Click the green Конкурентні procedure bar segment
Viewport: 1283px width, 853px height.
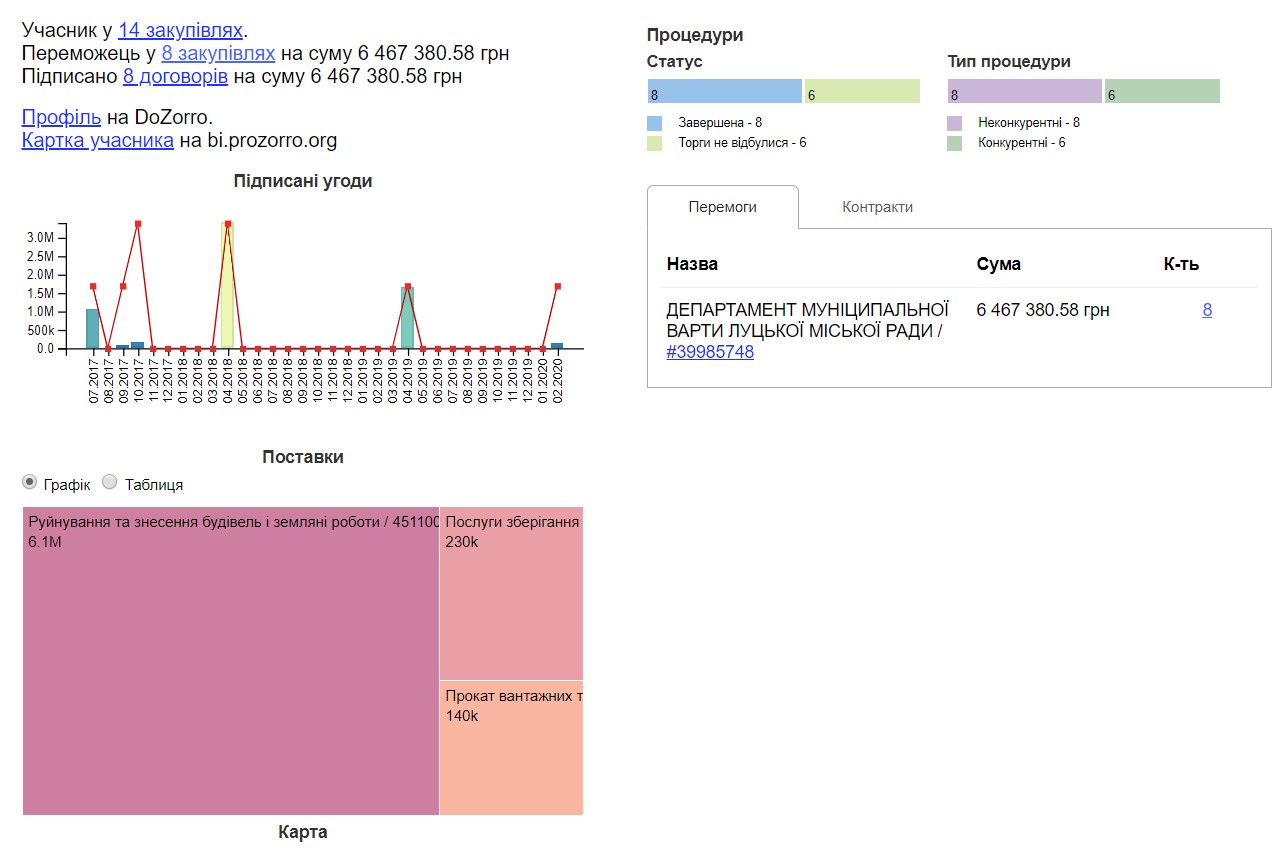click(x=1162, y=92)
